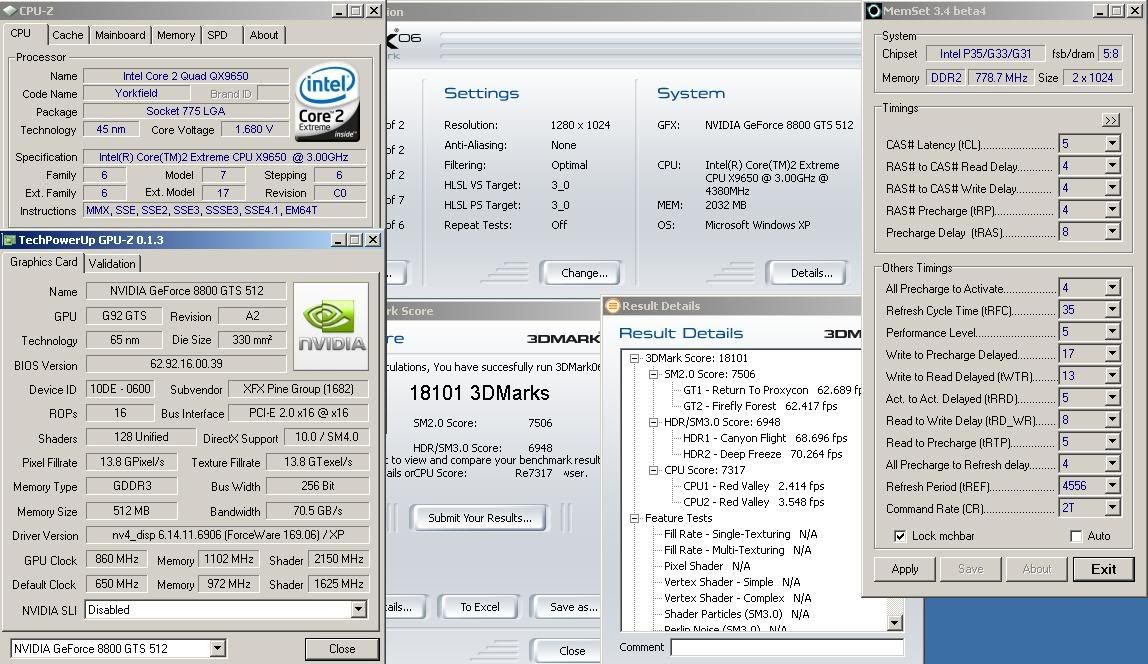Open the RAS# to CAS# Write Delay dropdown
Image resolution: width=1148 pixels, height=664 pixels.
click(1112, 187)
